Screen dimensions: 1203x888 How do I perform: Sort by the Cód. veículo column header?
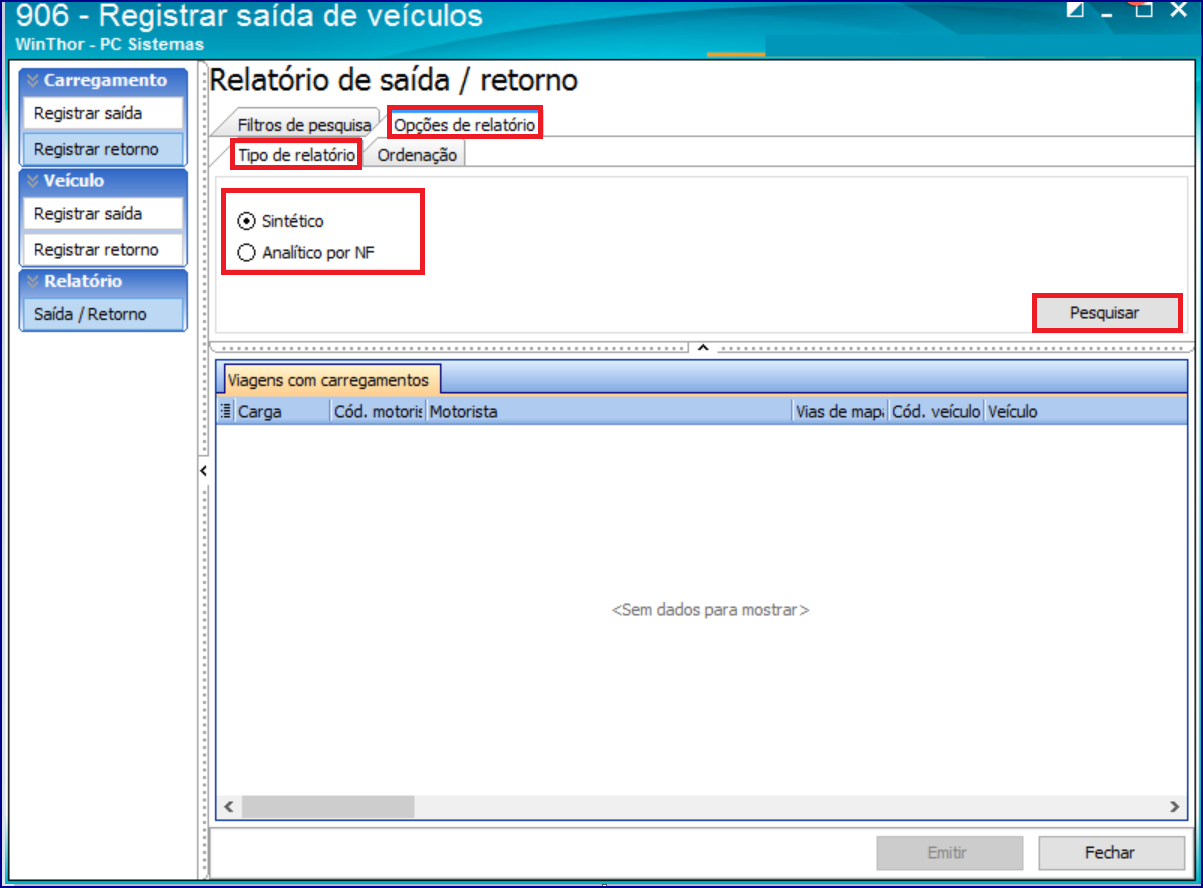936,411
